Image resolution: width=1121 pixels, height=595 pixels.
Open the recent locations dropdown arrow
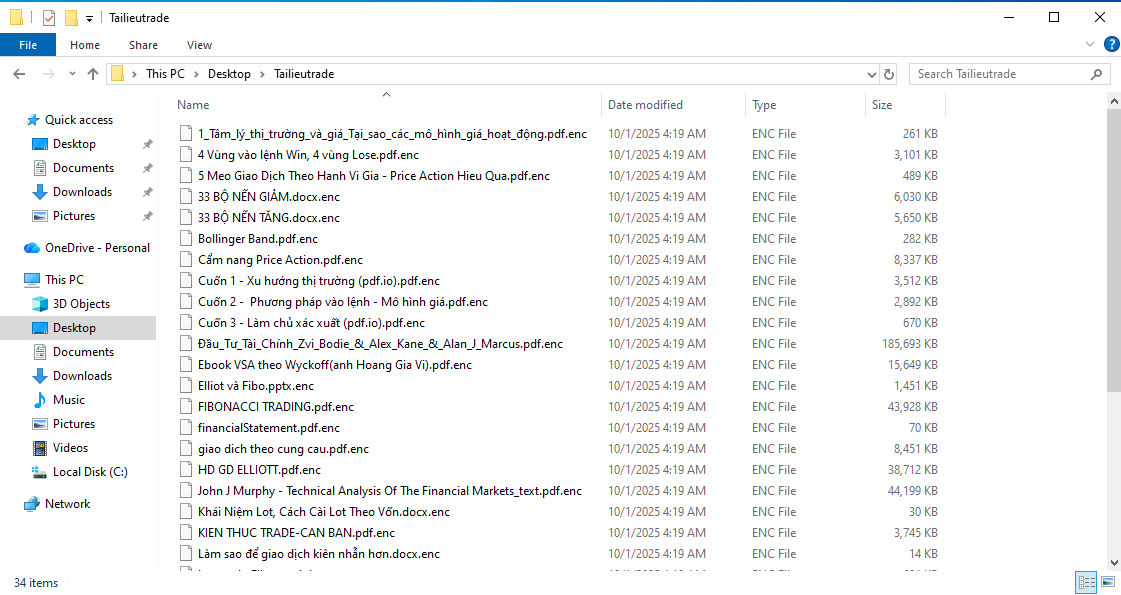(71, 74)
